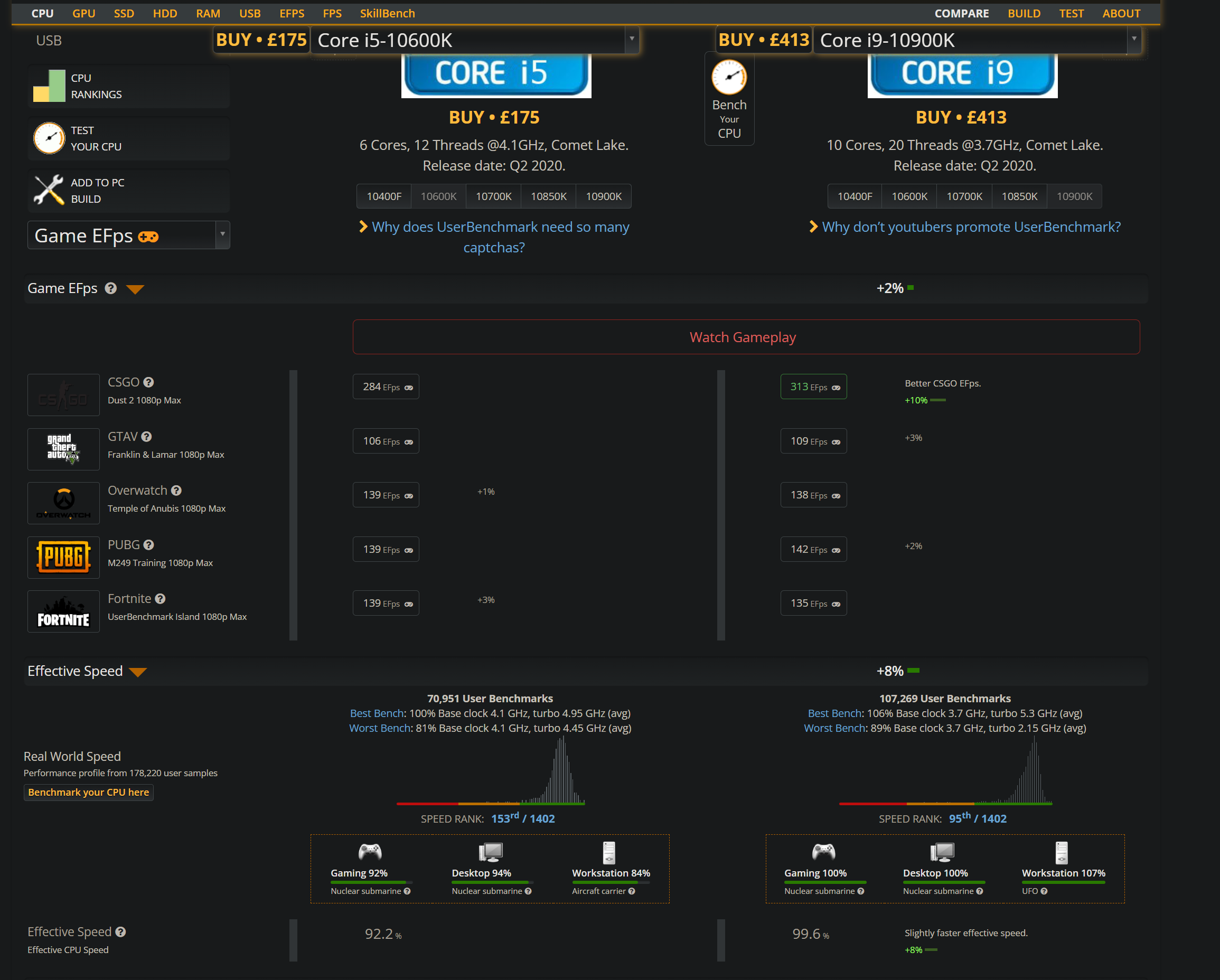Open the GPU tab
The image size is (1220, 980).
click(84, 14)
